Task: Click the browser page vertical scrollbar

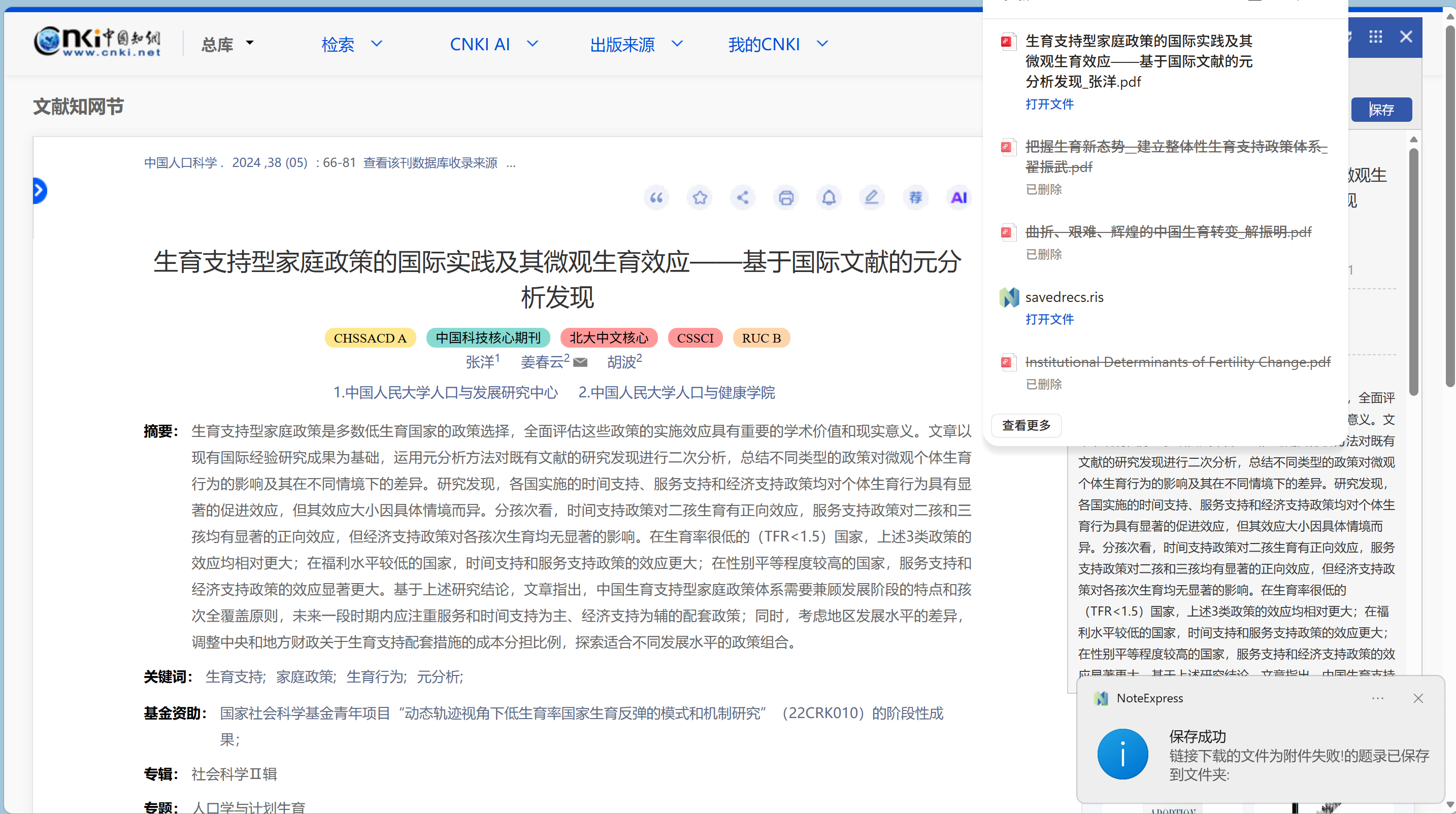Action: coord(1450,206)
